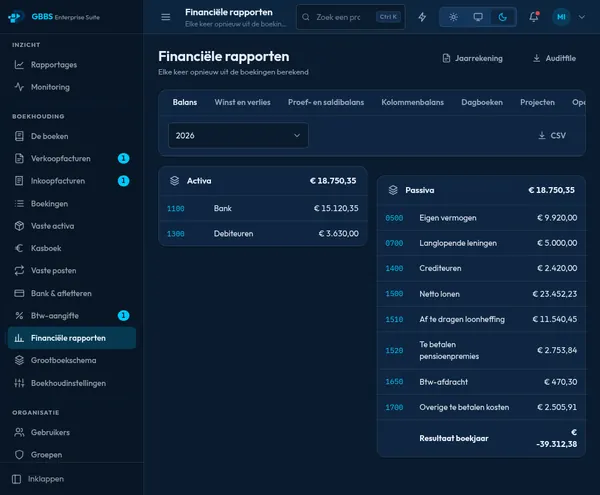Focus the search field

tap(351, 17)
